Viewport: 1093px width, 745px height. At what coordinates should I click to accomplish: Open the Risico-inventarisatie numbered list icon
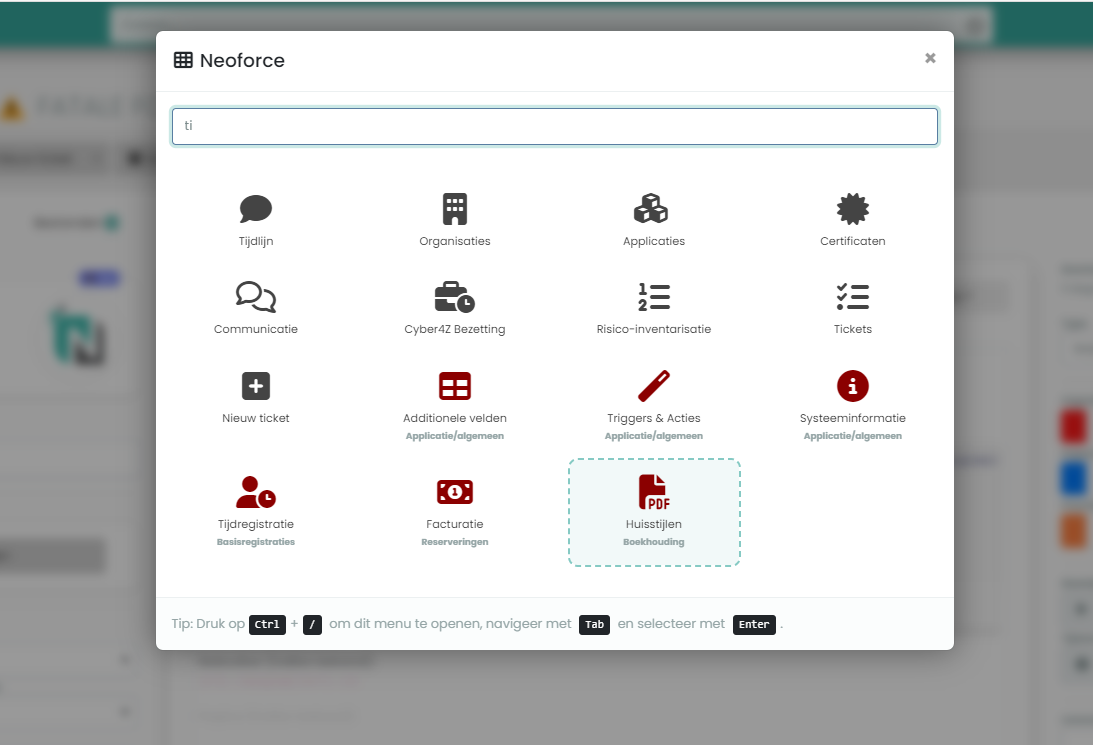pos(653,297)
